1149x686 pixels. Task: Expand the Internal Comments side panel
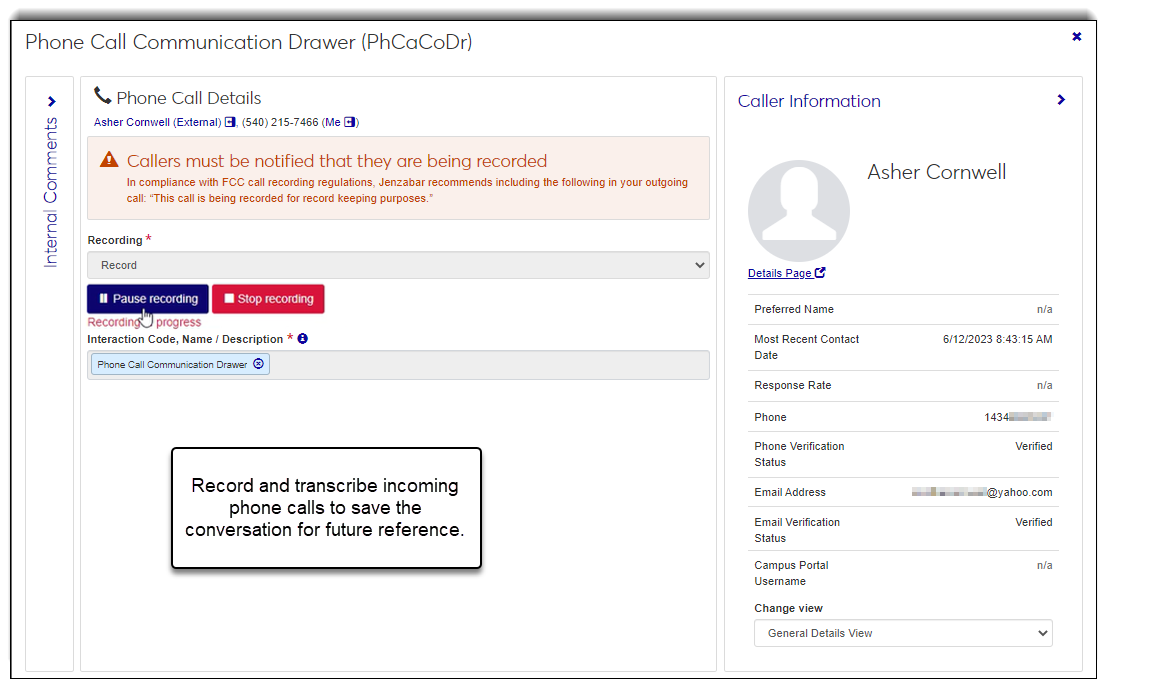point(51,101)
